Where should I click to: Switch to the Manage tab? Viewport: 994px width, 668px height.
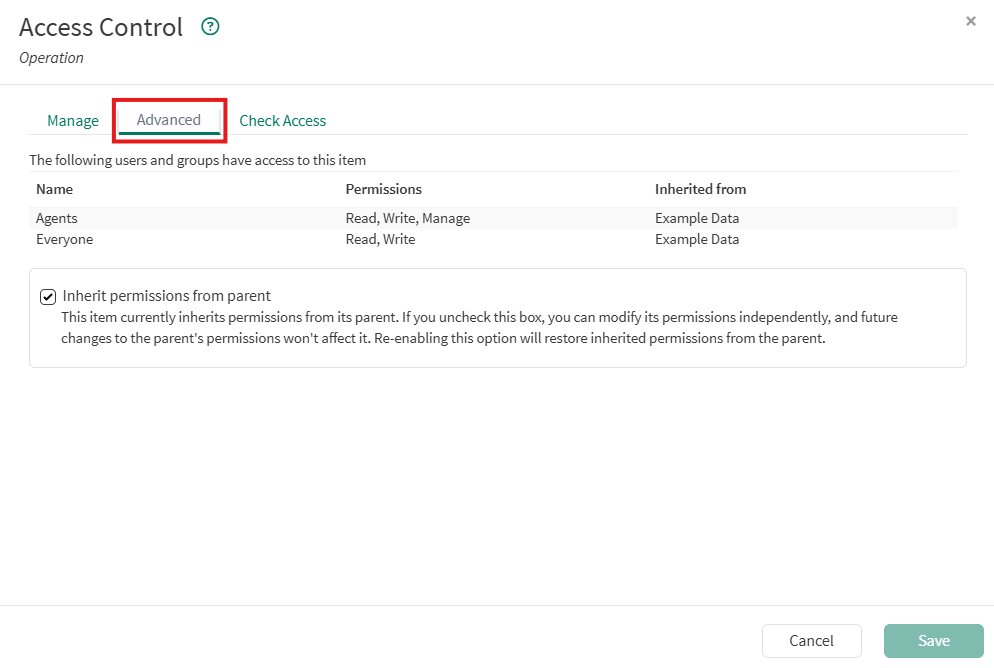click(73, 121)
